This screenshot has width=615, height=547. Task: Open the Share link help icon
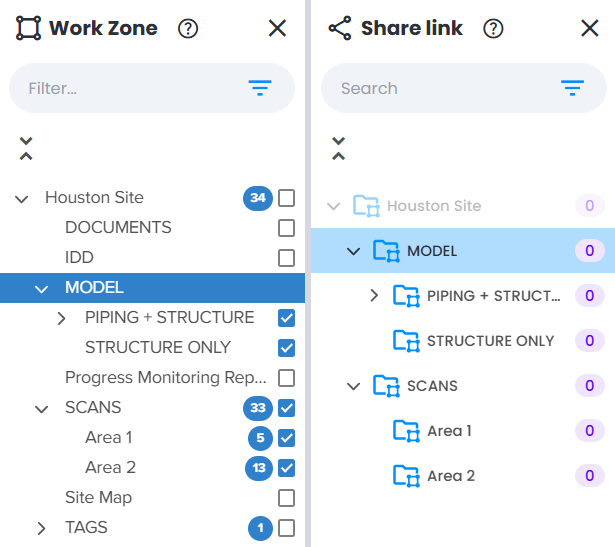tap(493, 29)
